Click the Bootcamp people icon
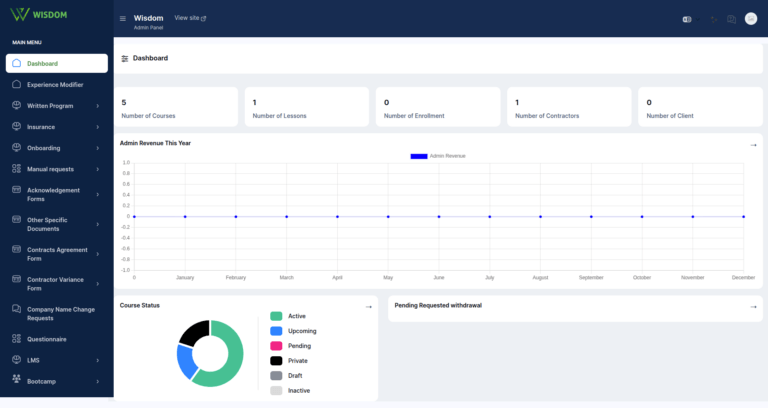 (17, 379)
